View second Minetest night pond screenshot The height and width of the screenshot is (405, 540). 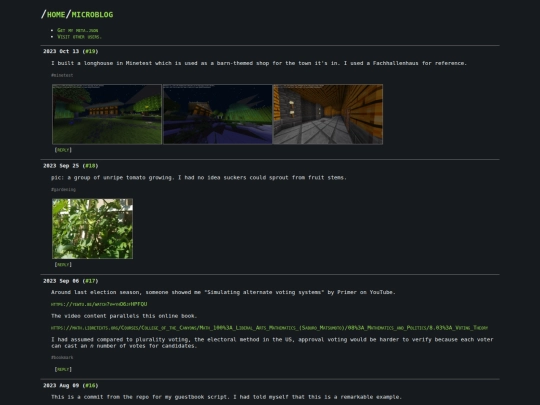tap(218, 114)
